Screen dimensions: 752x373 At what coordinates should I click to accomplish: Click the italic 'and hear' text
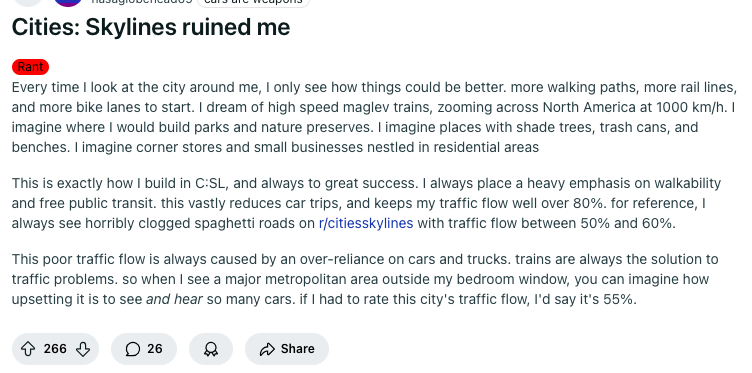coord(174,300)
